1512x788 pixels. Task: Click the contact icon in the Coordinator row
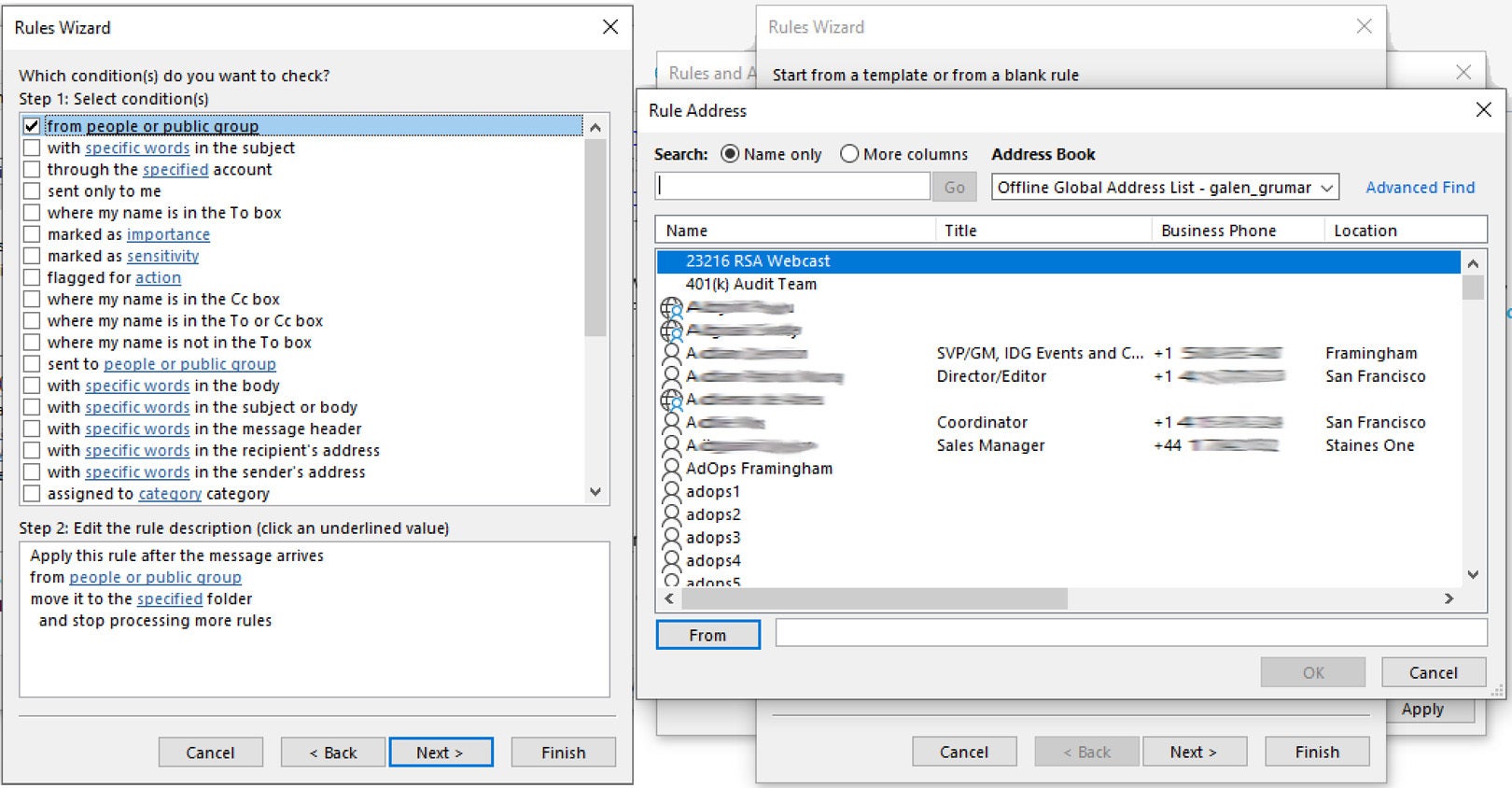[x=671, y=422]
